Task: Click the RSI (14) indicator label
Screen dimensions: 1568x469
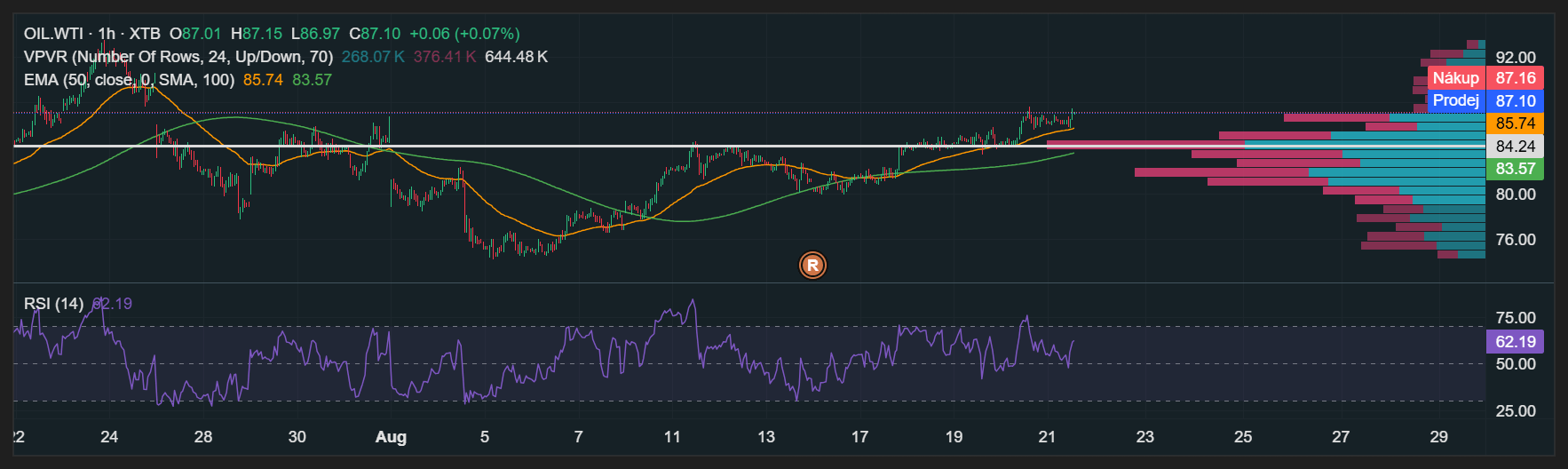Action: [x=53, y=304]
